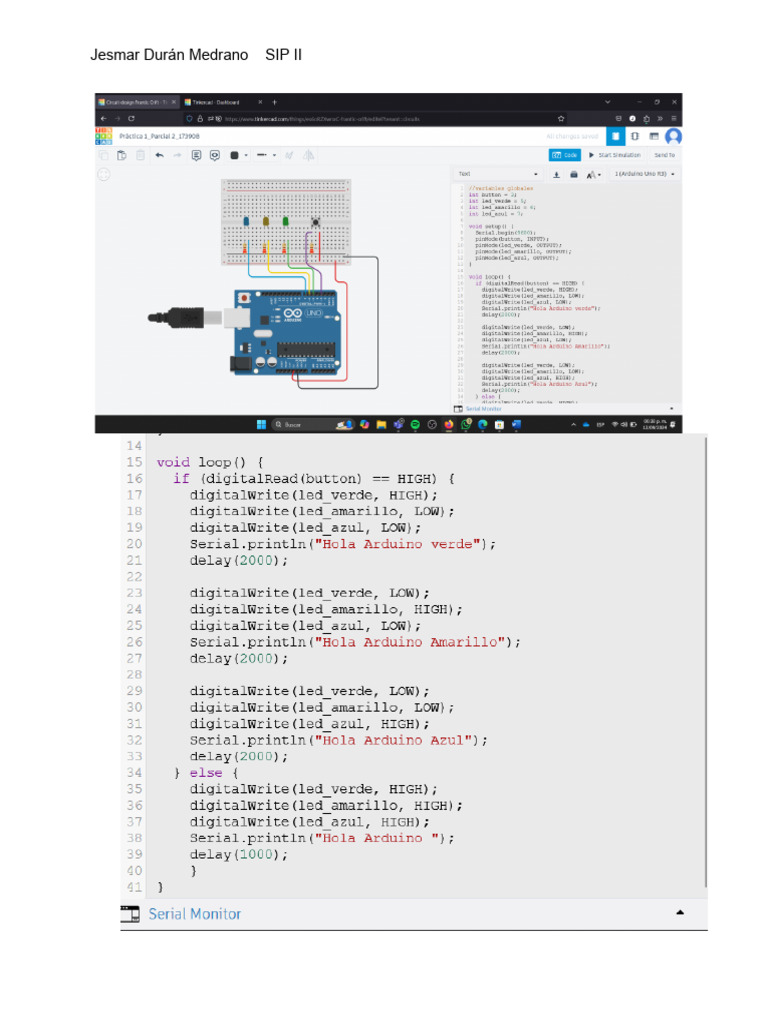This screenshot has height=1024, width=768.
Task: Download the code file
Action: [557, 174]
